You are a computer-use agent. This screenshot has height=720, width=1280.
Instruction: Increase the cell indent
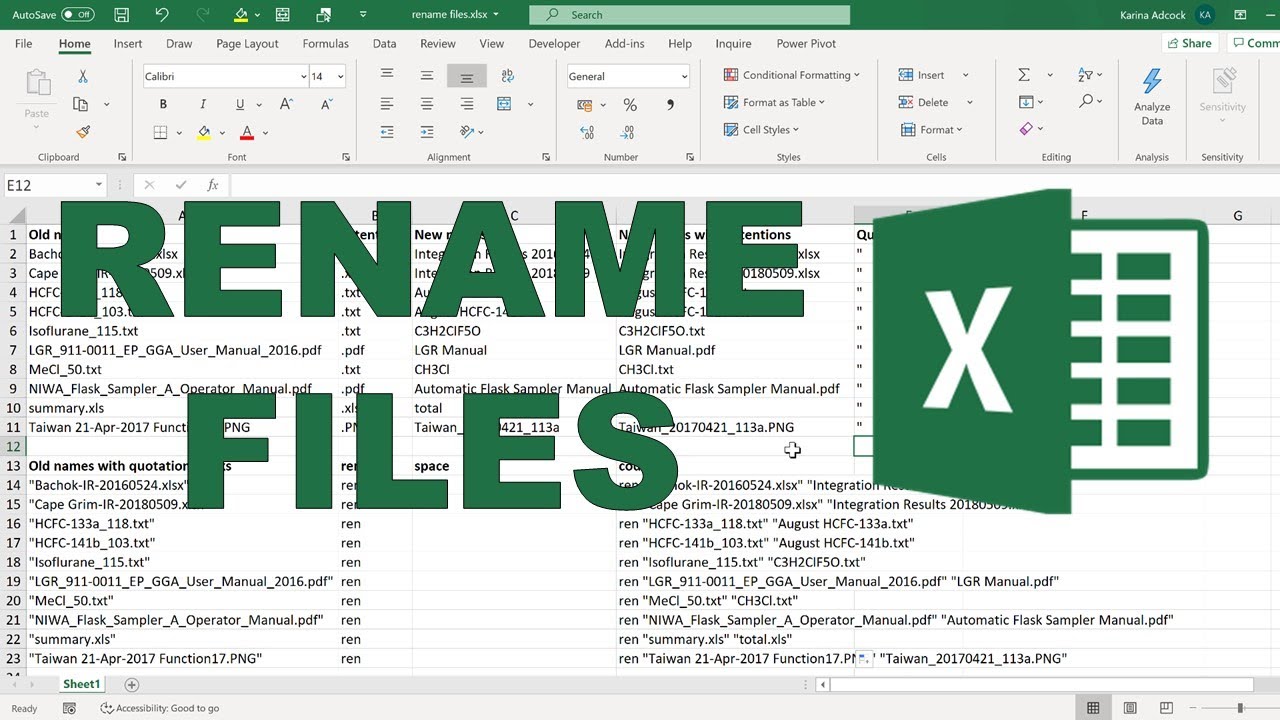[427, 131]
